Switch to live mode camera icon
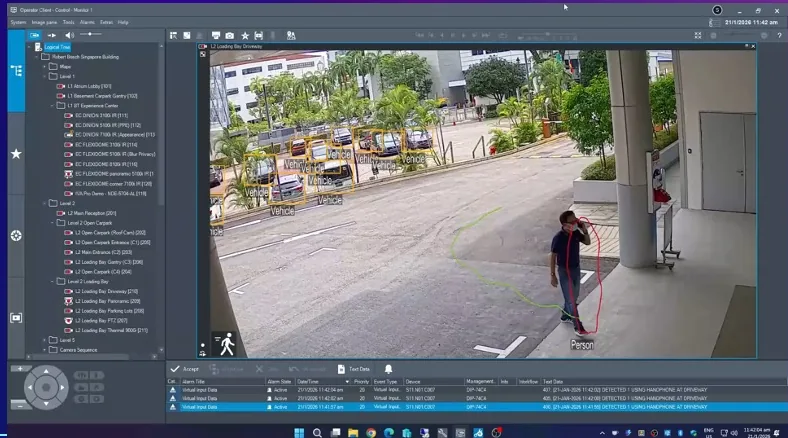 (x=35, y=35)
